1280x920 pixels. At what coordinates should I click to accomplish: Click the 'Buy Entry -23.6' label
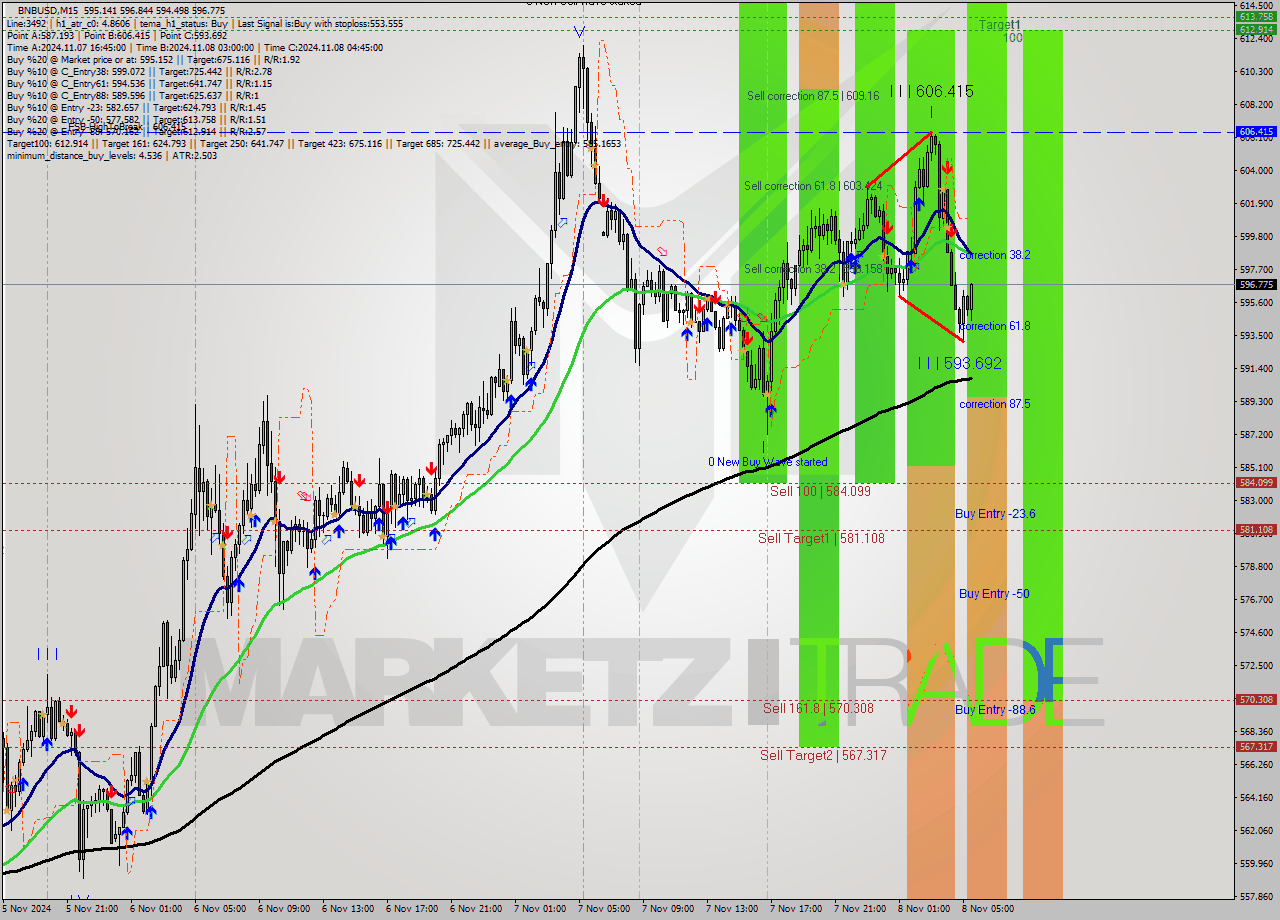(995, 513)
